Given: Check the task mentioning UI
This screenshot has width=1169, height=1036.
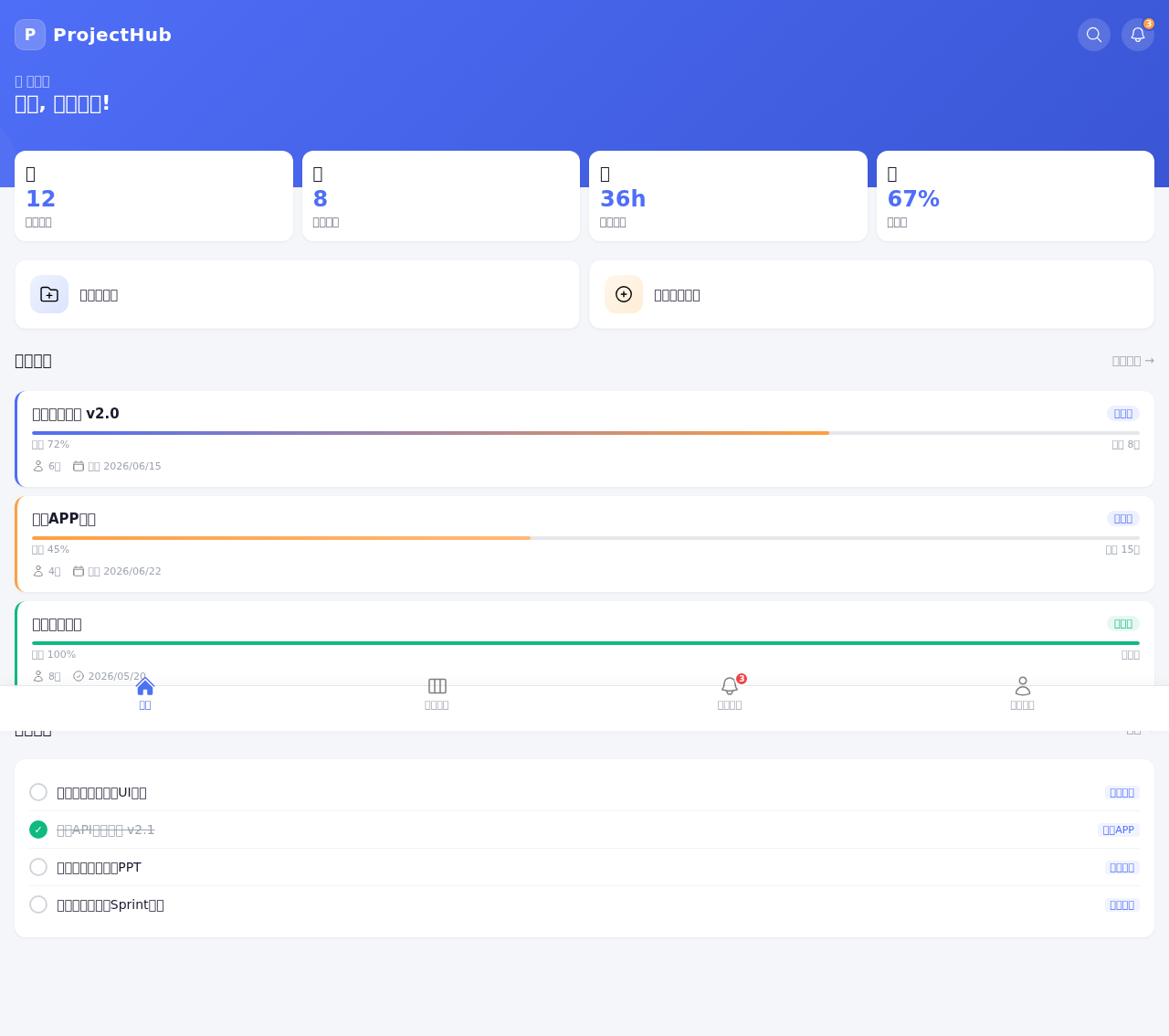Looking at the screenshot, I should 38,792.
